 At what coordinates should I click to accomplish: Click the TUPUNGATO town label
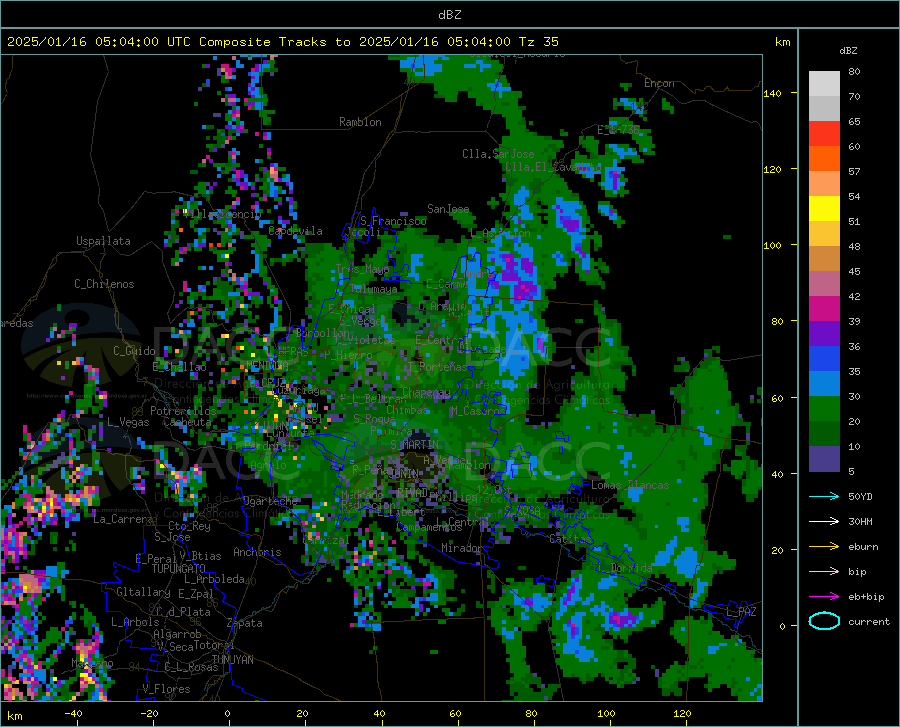pos(179,569)
